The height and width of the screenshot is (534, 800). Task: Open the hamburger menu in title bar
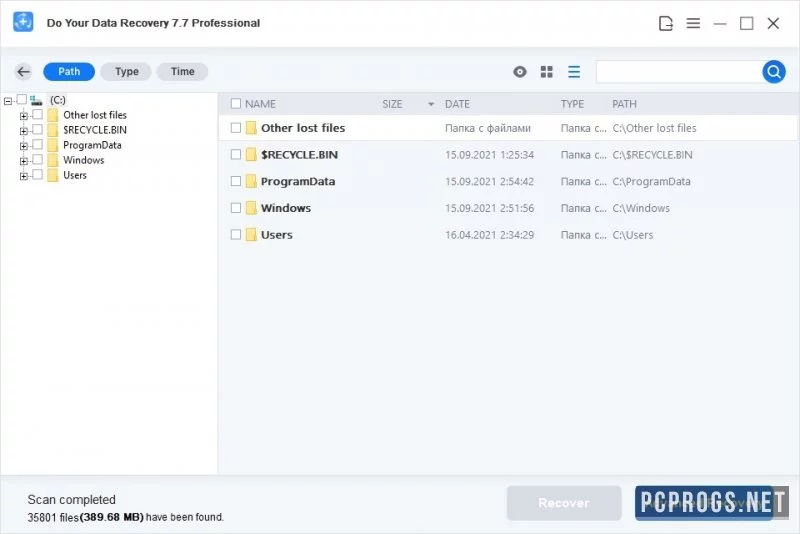tap(693, 23)
